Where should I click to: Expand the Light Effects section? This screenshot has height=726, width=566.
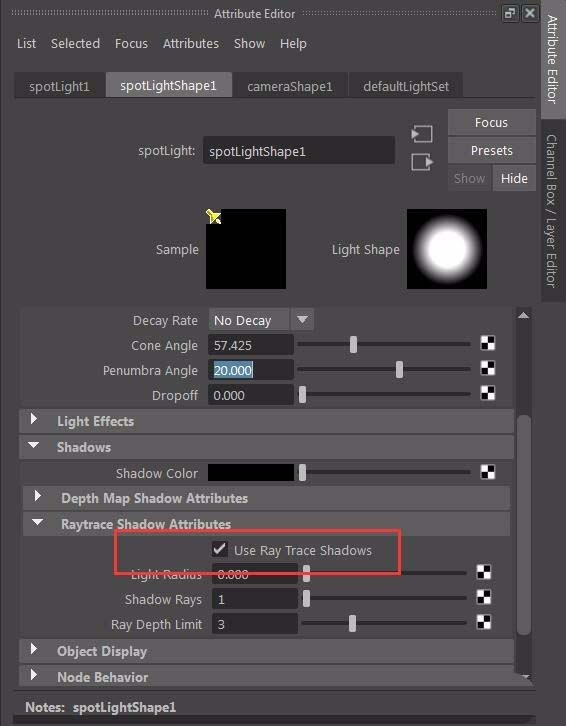[34, 419]
